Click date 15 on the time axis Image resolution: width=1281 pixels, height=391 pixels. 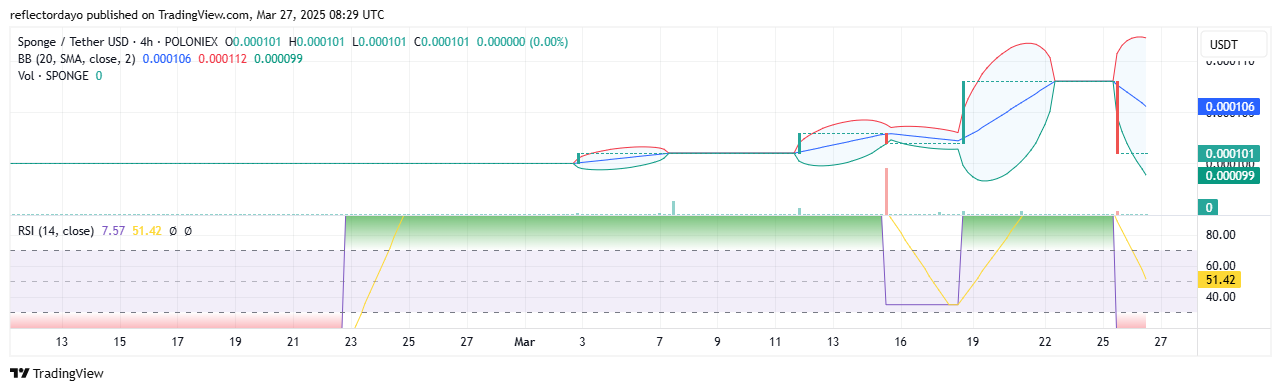[120, 342]
